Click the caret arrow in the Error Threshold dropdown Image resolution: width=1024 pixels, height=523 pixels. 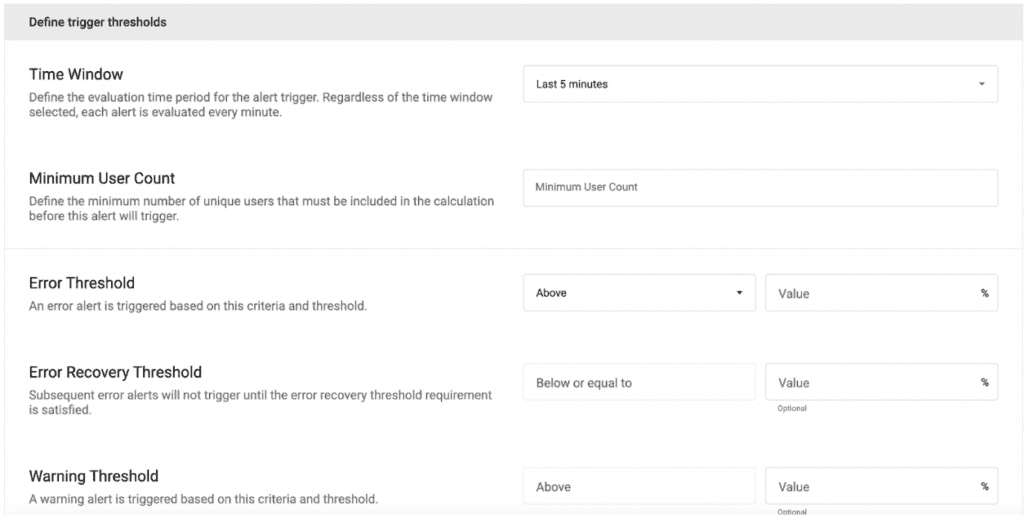(x=739, y=293)
